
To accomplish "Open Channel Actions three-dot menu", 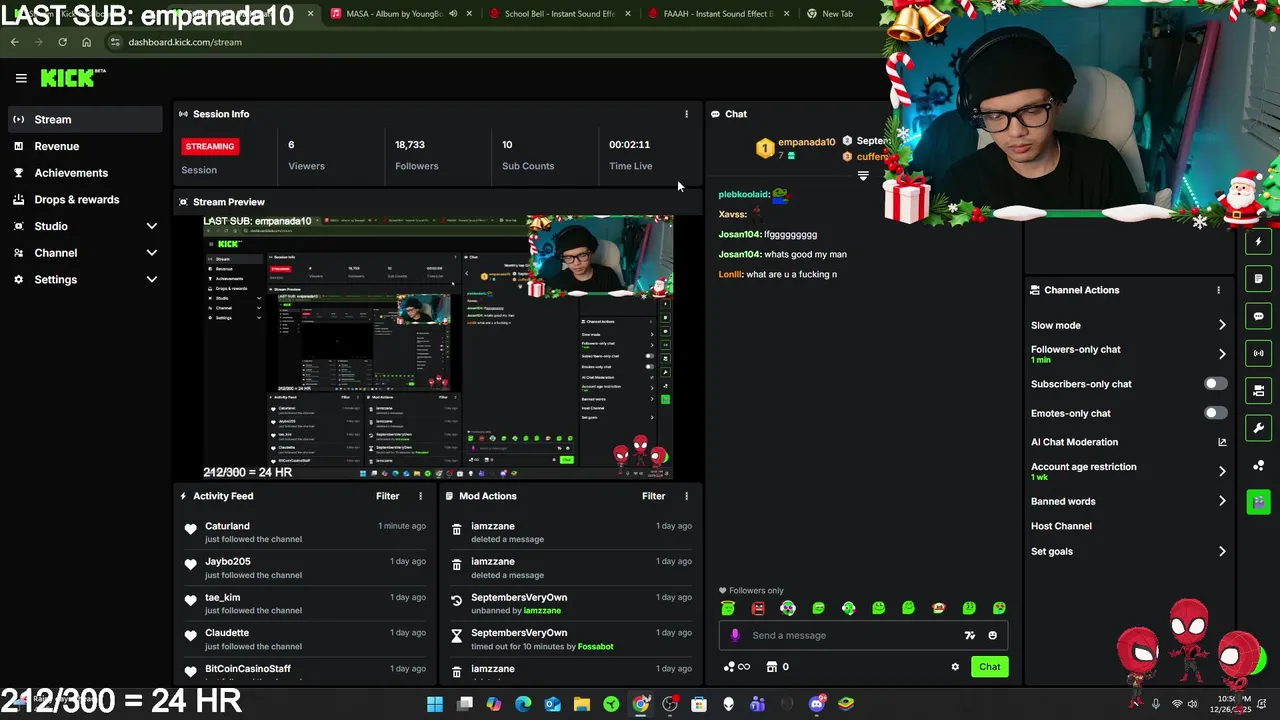I will (1218, 290).
